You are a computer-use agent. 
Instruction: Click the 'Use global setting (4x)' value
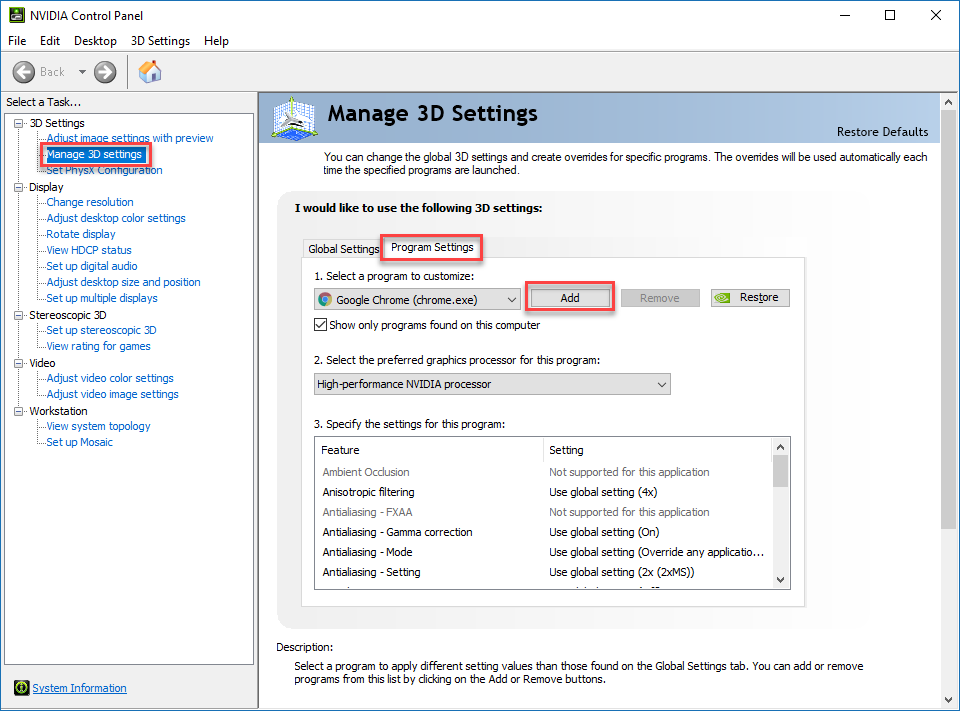click(x=603, y=492)
